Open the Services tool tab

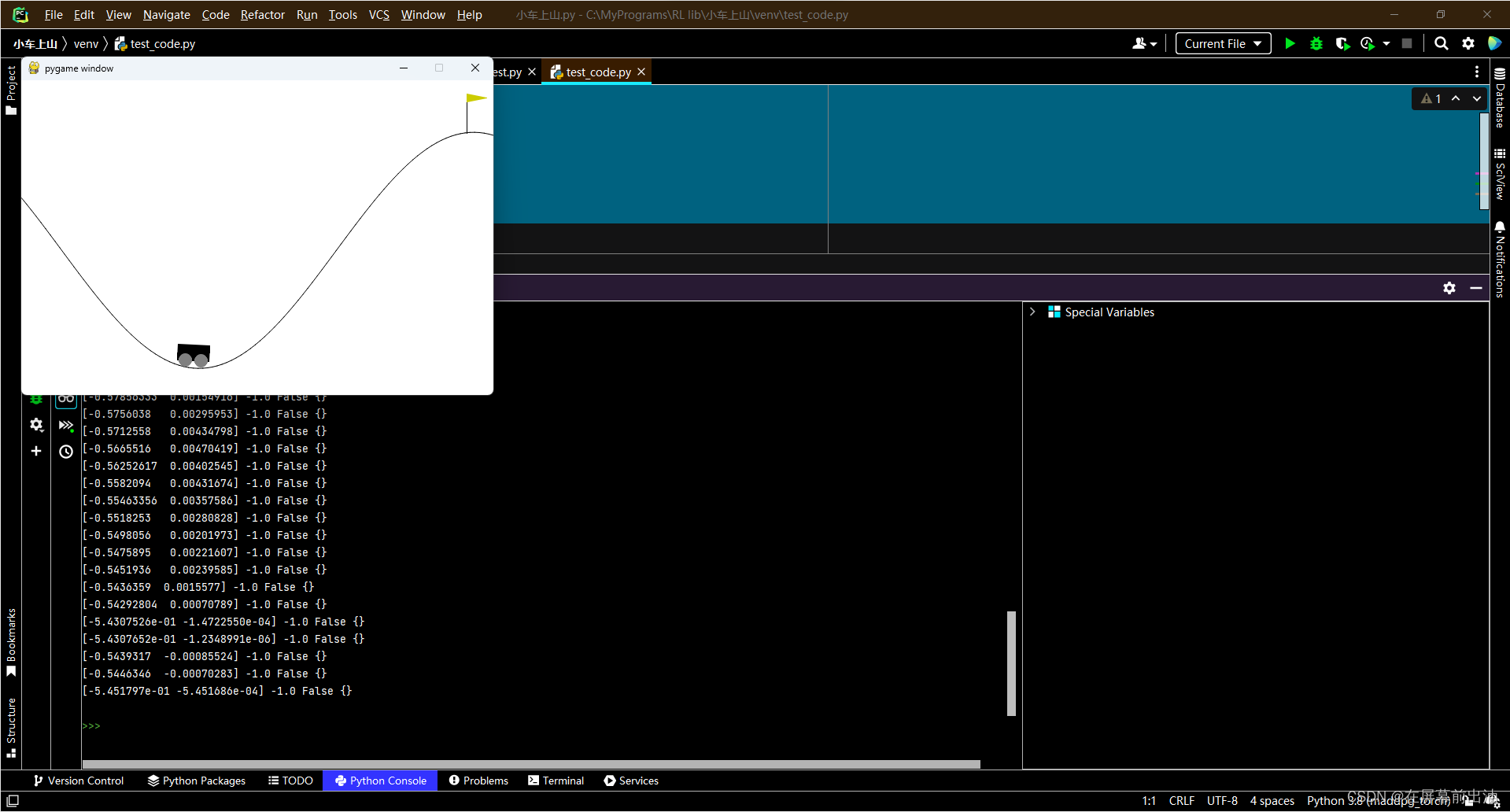631,781
